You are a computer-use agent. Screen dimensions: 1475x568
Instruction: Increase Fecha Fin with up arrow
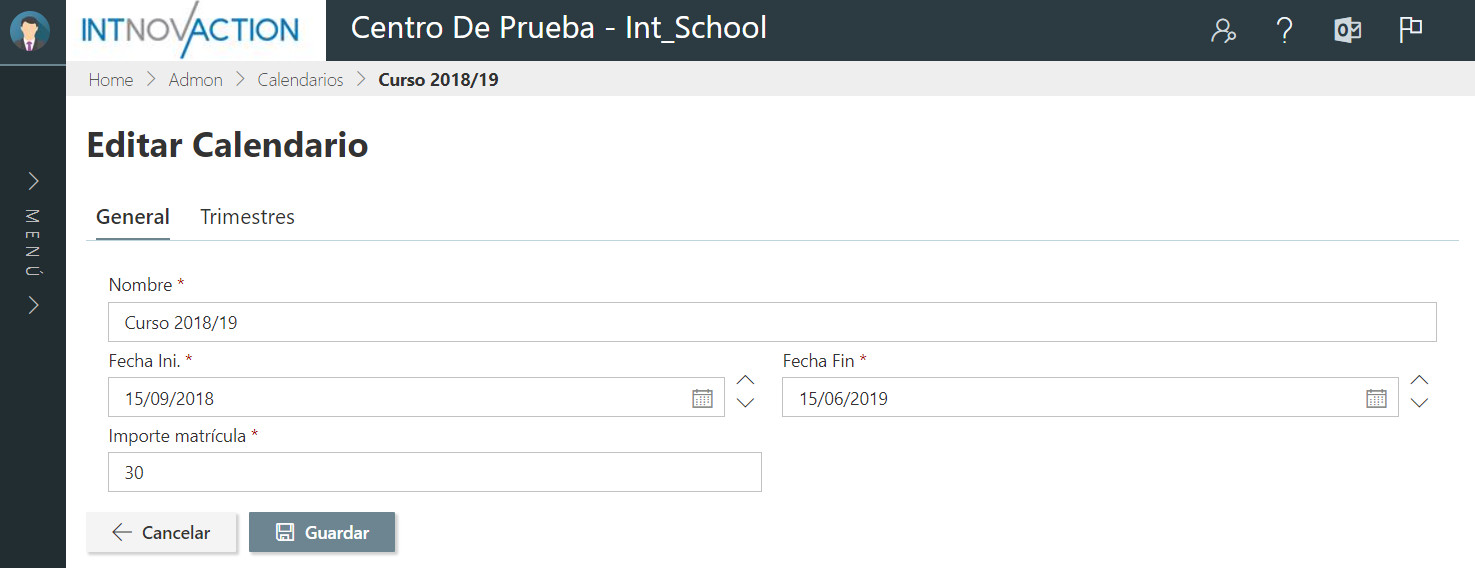1419,380
